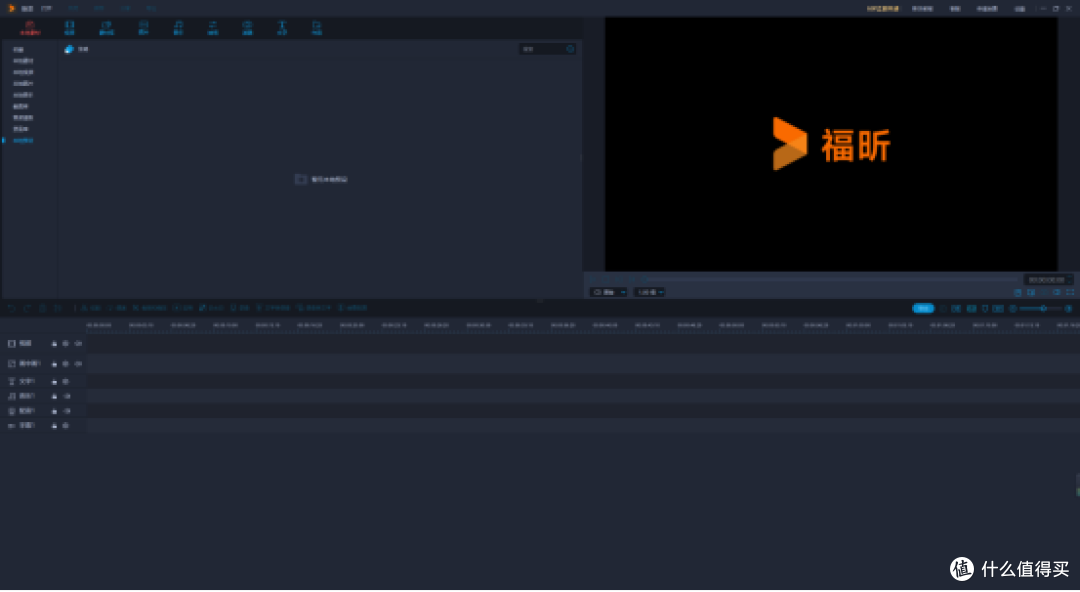This screenshot has width=1080, height=592.
Task: Click the shield-shaped marker icon in timeline toolbar
Action: pyautogui.click(x=985, y=308)
